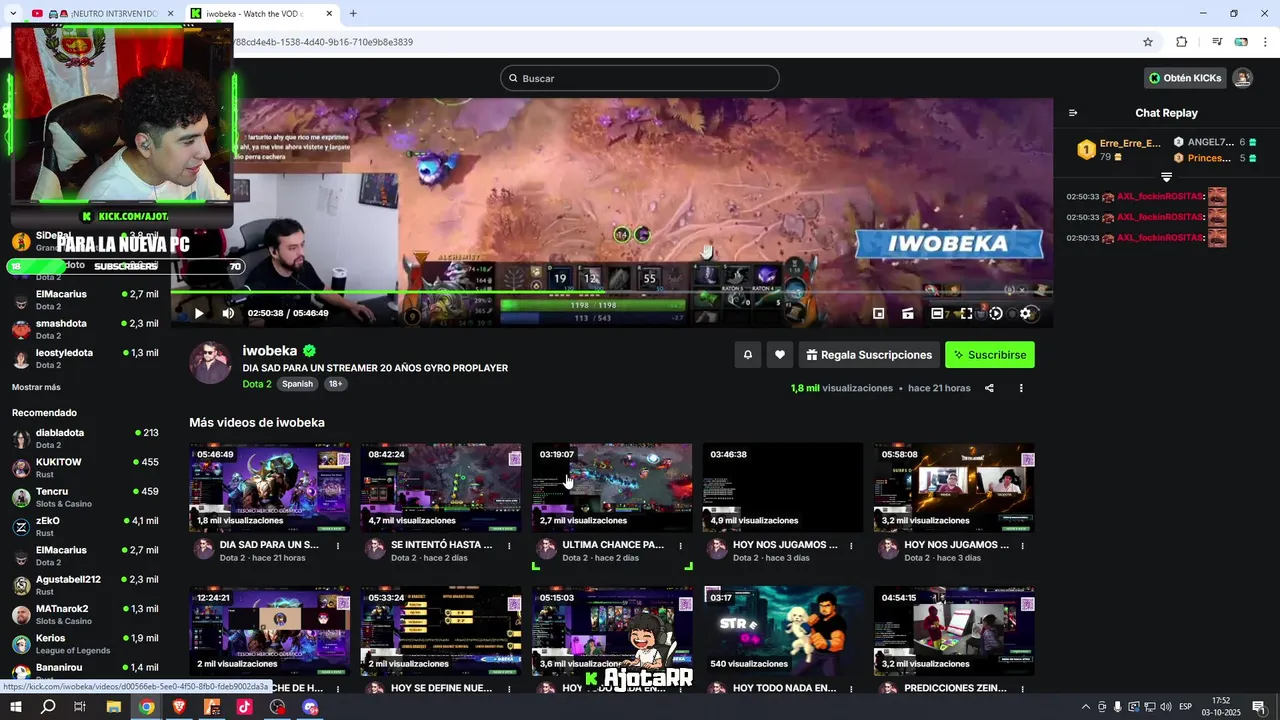Open Brave browser from taskbar
Image resolution: width=1280 pixels, height=720 pixels.
179,707
